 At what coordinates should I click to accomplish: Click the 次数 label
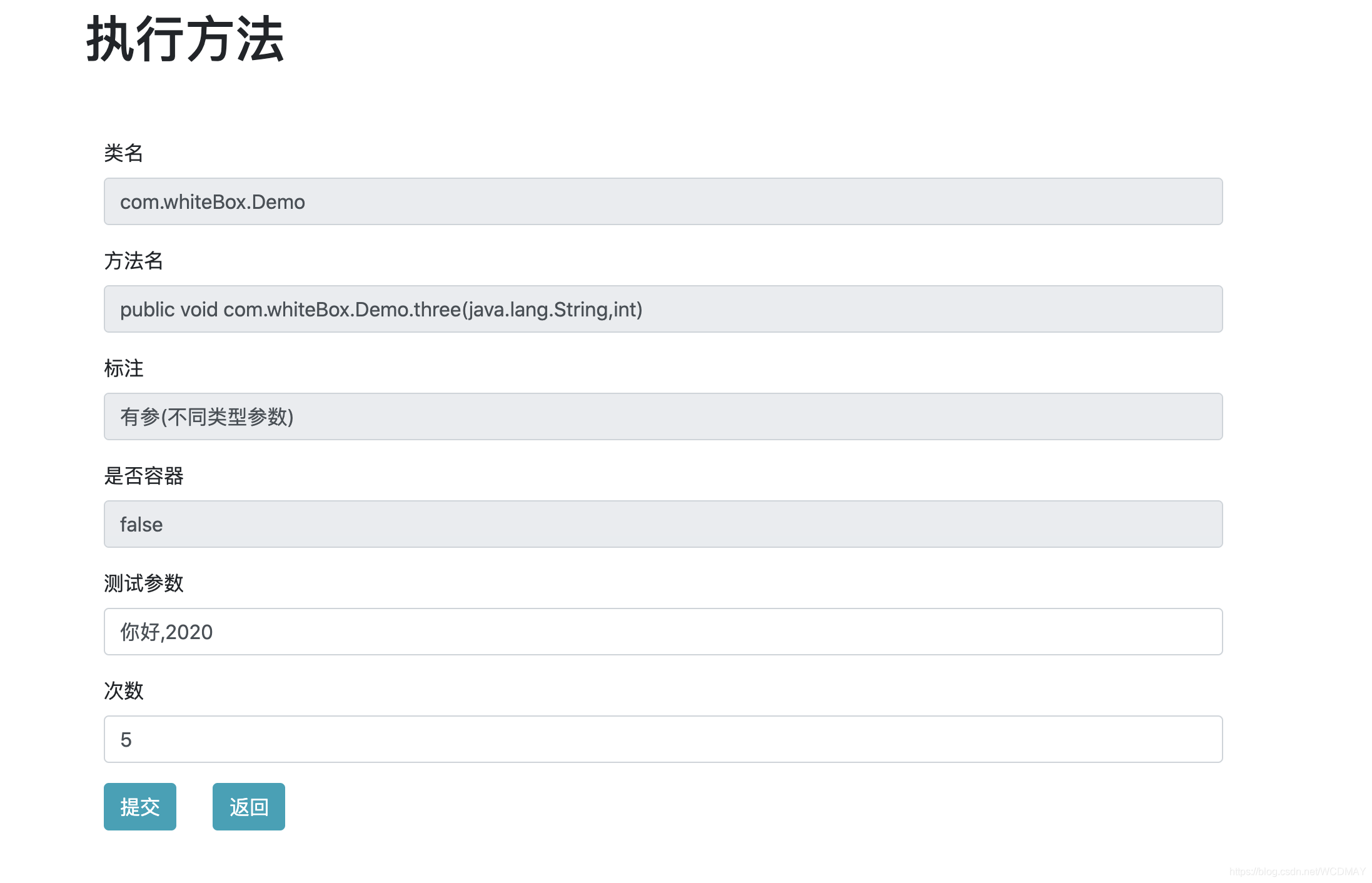click(123, 690)
